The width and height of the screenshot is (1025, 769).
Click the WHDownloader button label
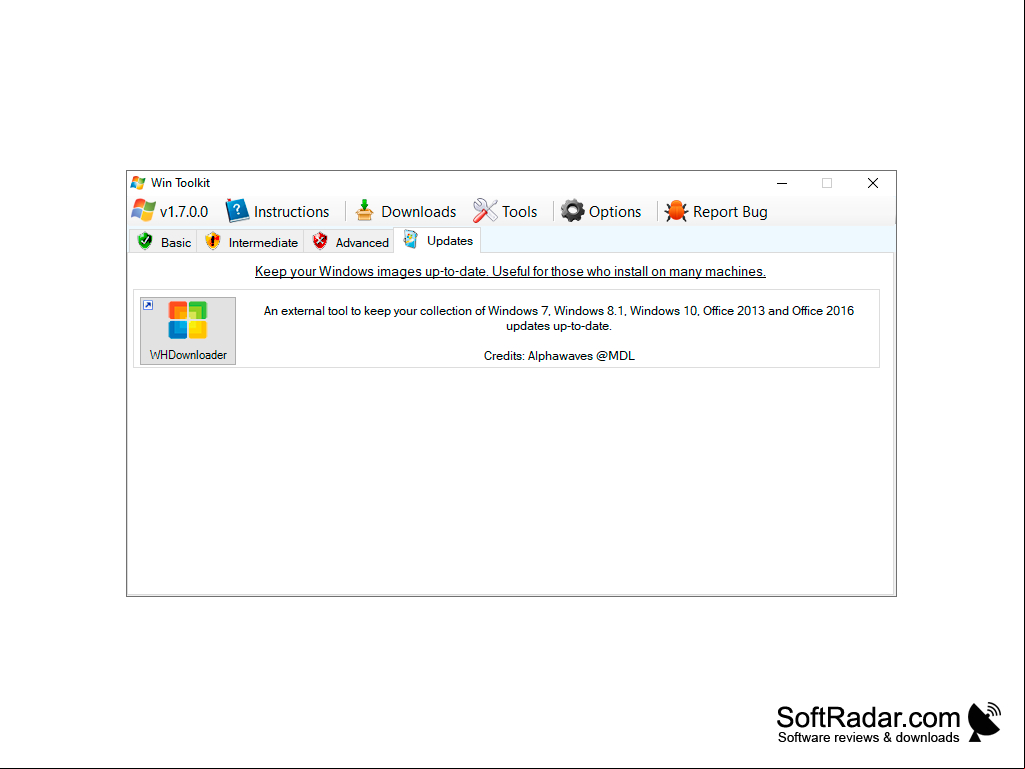tap(188, 355)
